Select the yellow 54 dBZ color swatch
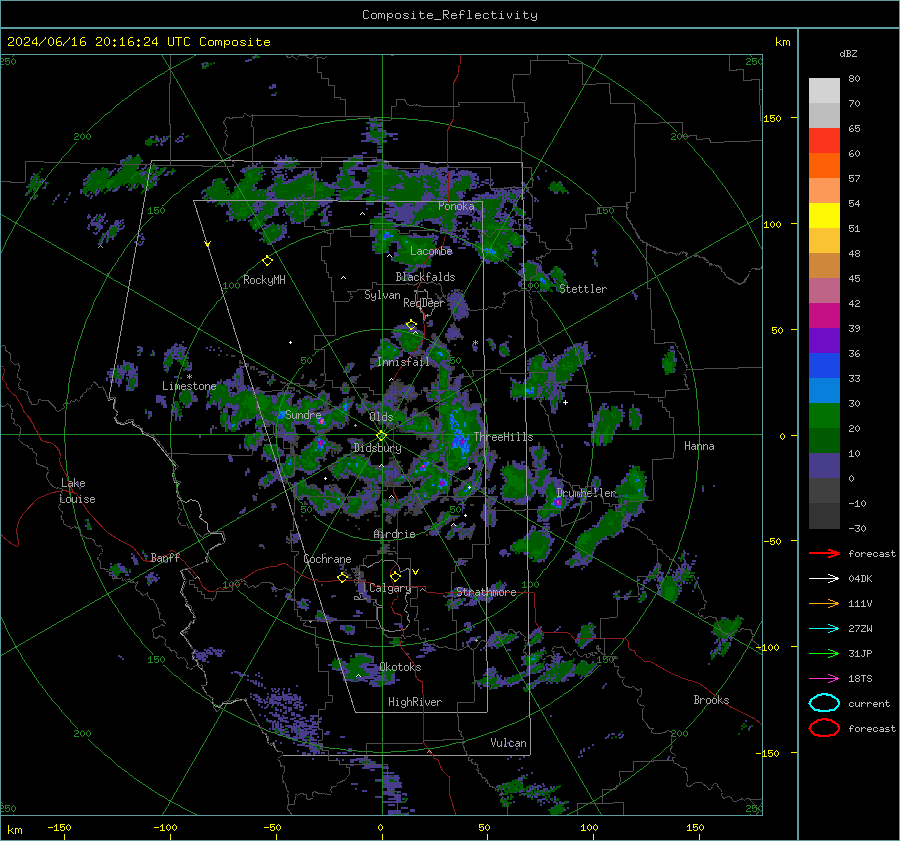The height and width of the screenshot is (841, 900). (824, 216)
